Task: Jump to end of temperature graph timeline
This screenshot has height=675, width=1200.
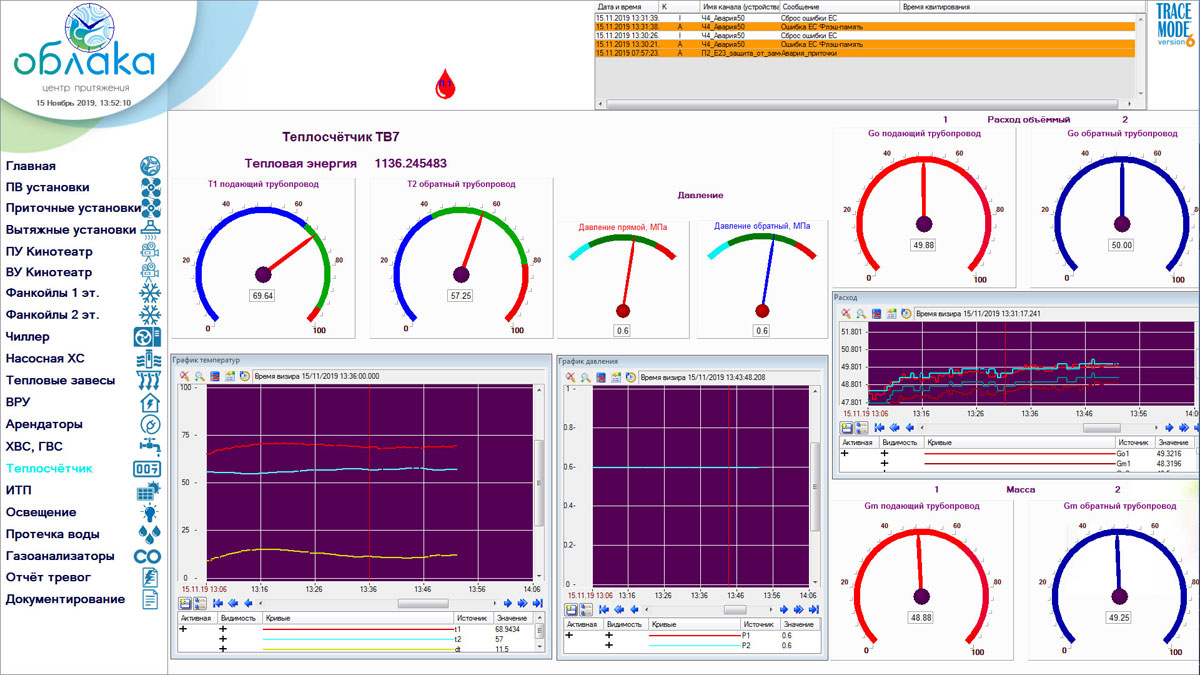Action: click(x=537, y=604)
